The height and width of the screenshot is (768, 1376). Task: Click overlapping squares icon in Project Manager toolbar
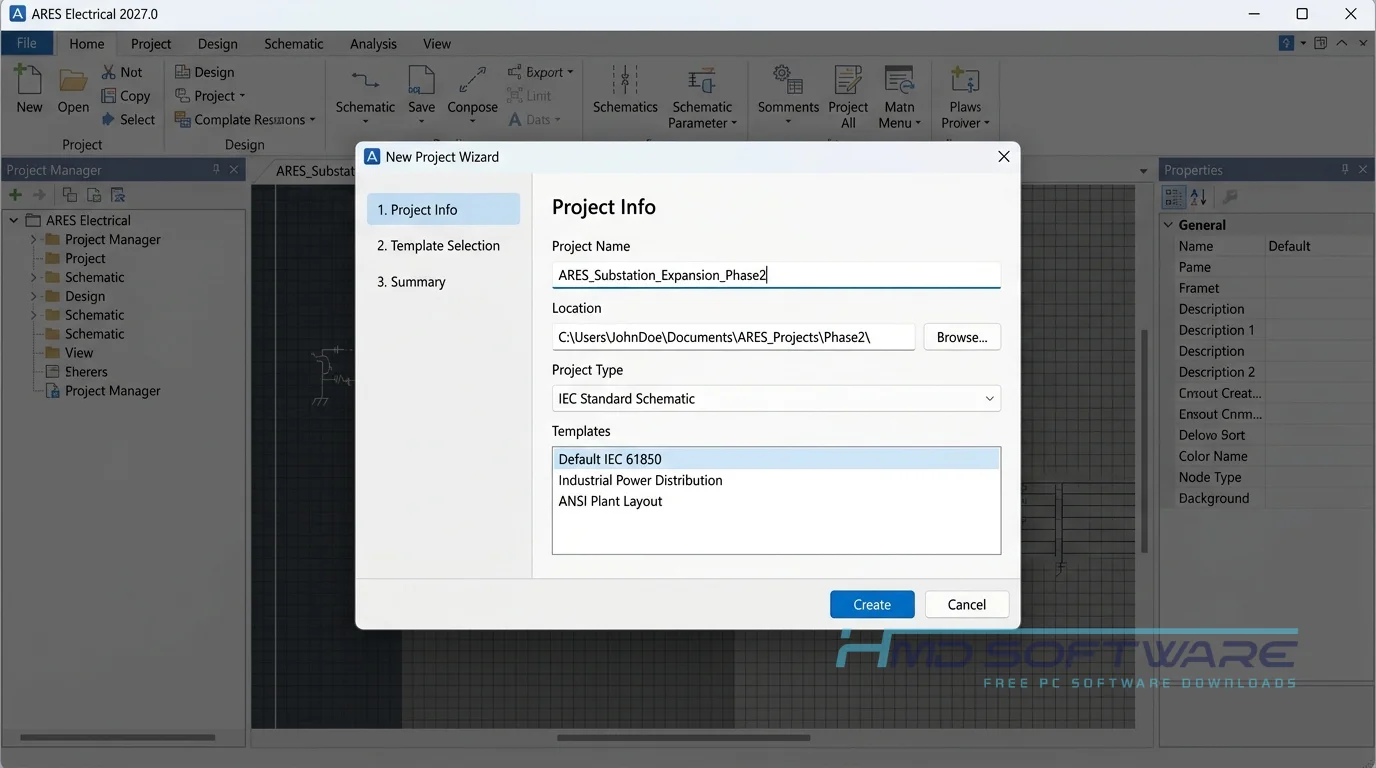coord(69,195)
